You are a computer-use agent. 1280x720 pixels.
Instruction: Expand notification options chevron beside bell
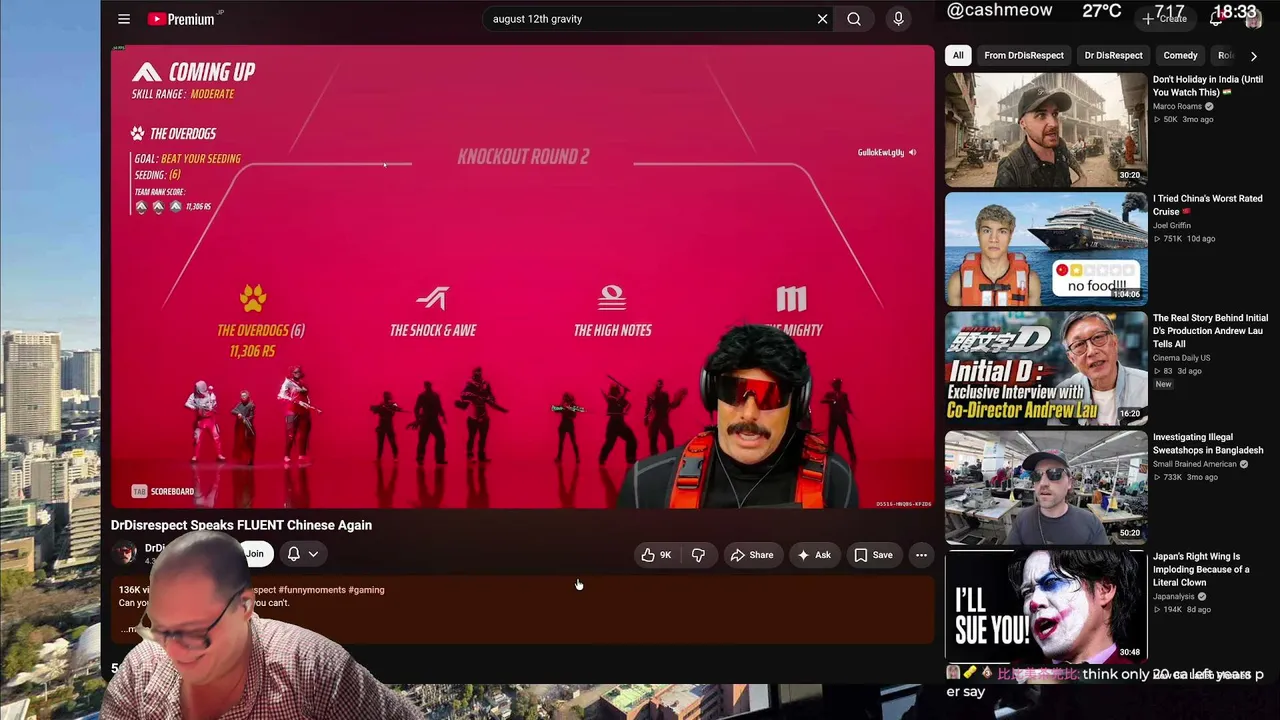coord(313,554)
